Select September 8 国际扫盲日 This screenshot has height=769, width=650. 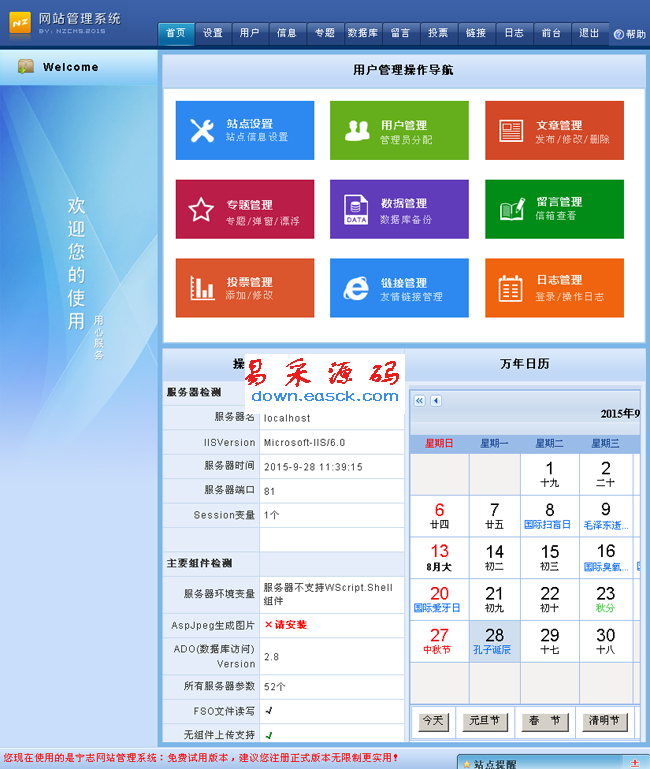click(549, 516)
